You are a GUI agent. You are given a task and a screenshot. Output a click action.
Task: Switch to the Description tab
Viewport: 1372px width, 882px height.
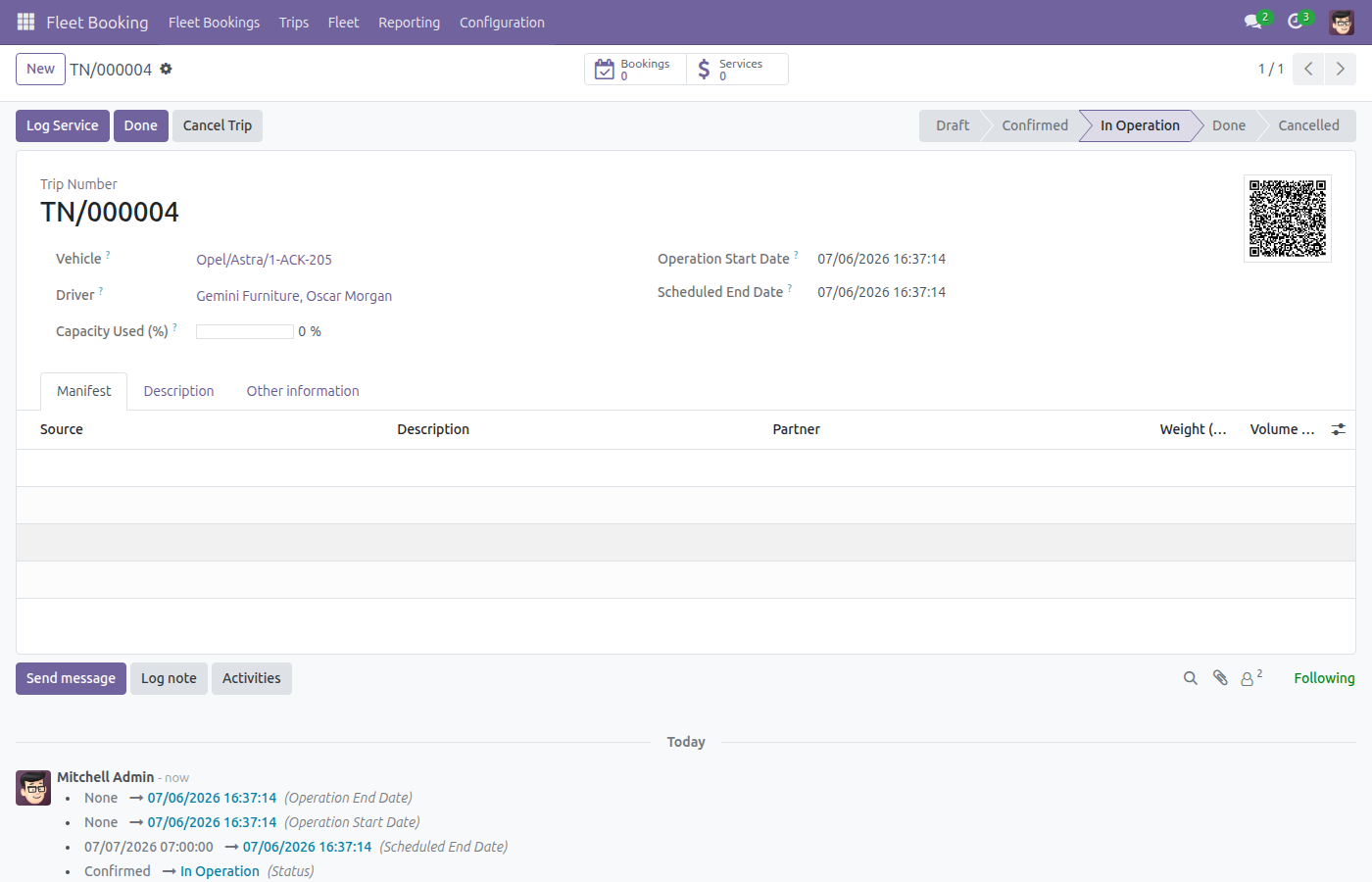178,391
